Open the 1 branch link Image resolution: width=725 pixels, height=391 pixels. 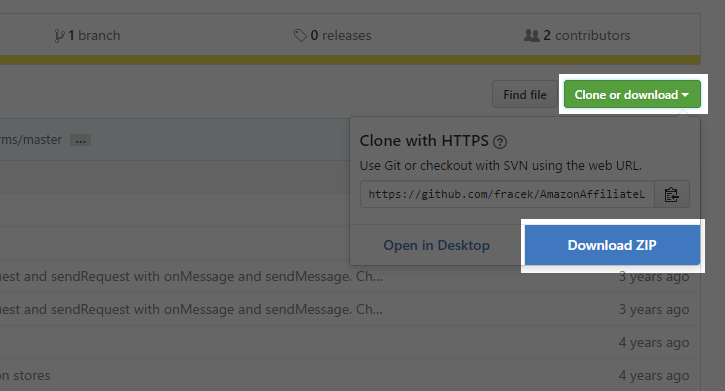(x=87, y=36)
